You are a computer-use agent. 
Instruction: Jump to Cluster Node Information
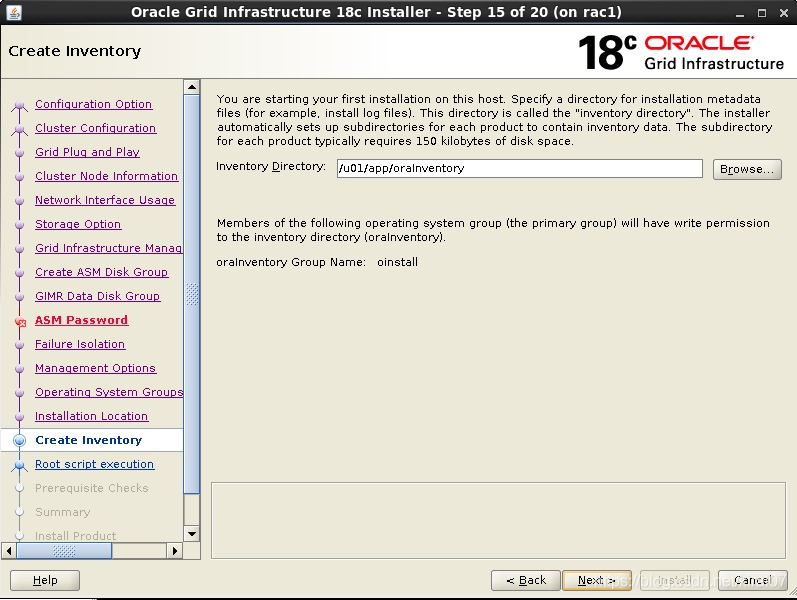[x=106, y=176]
